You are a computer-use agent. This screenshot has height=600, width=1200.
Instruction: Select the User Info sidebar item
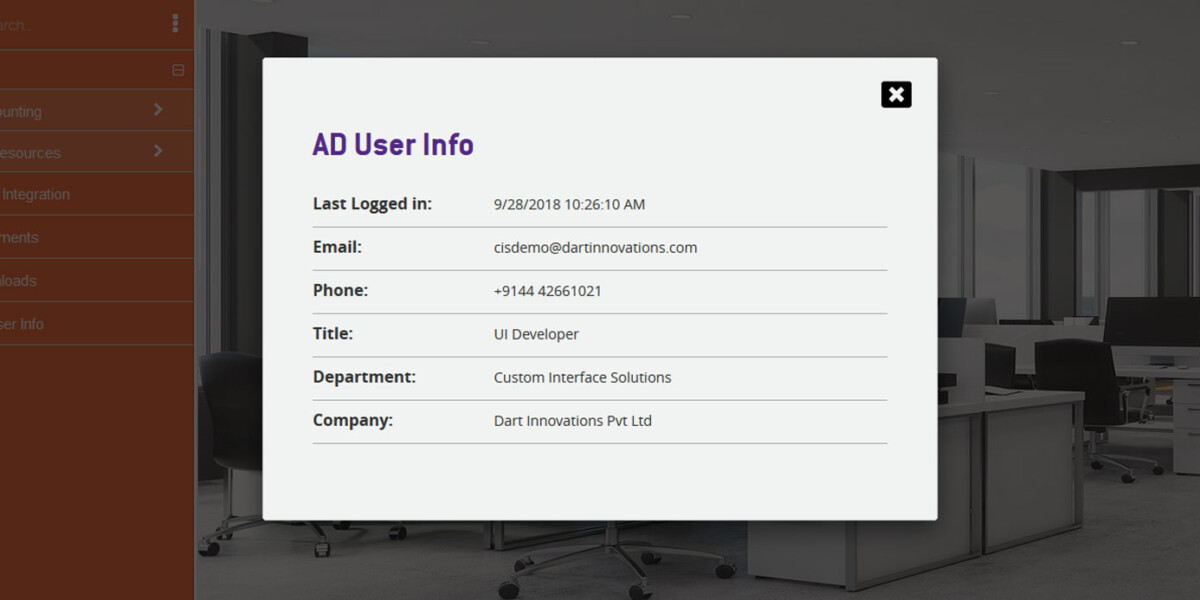pos(40,323)
